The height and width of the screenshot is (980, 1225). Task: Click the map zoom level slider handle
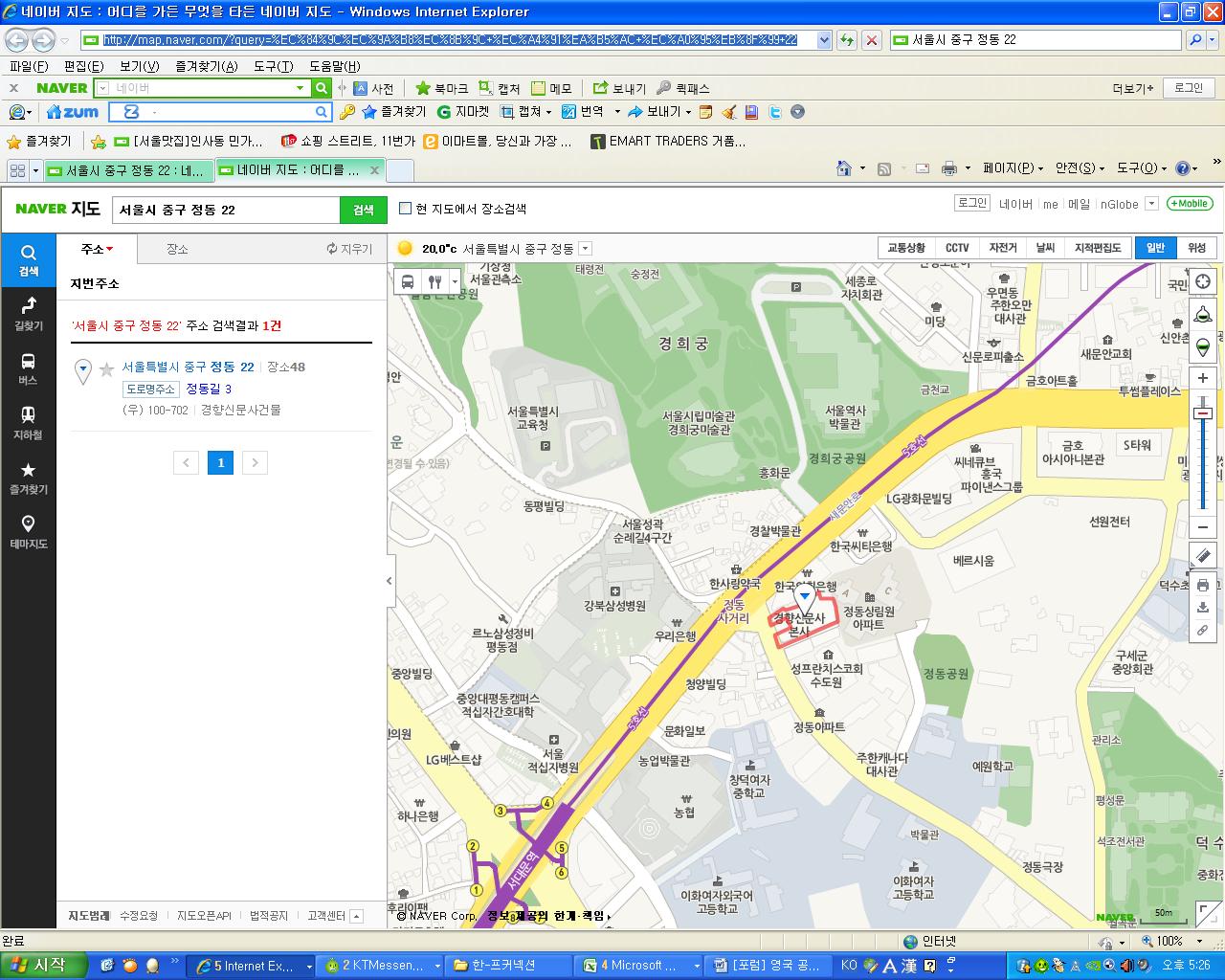[x=1203, y=412]
